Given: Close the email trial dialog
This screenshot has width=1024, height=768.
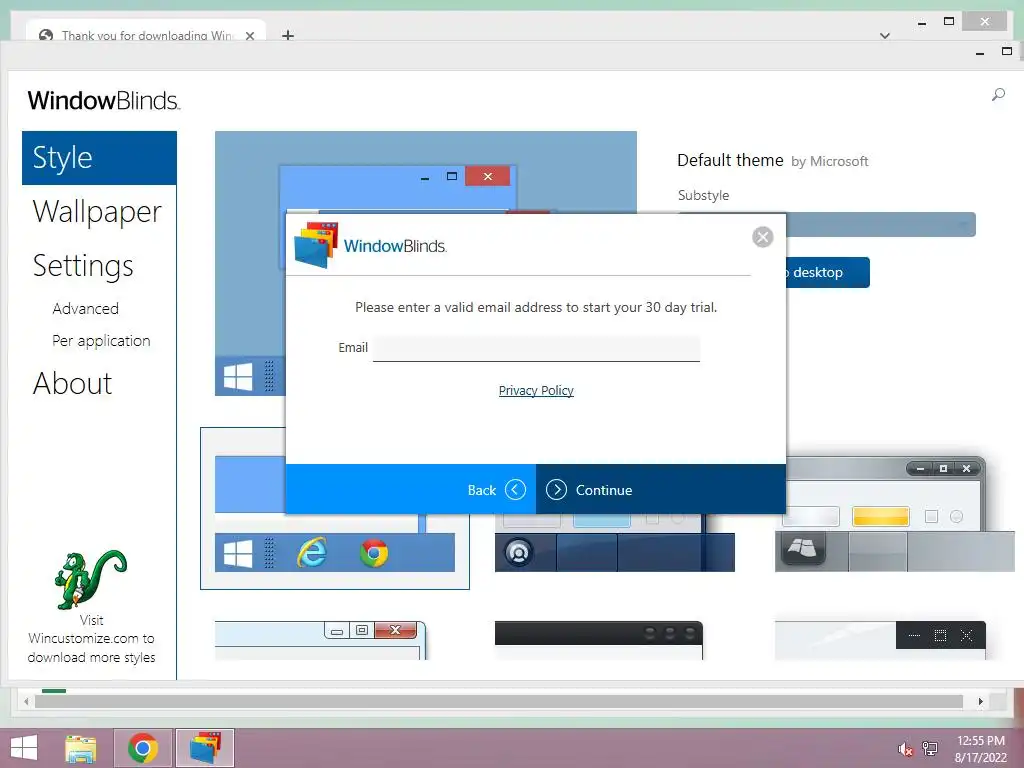Looking at the screenshot, I should (762, 237).
